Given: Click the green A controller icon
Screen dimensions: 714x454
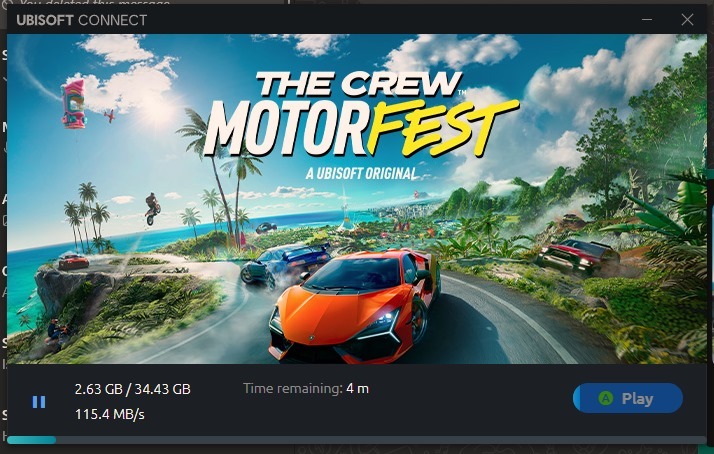Looking at the screenshot, I should 606,398.
